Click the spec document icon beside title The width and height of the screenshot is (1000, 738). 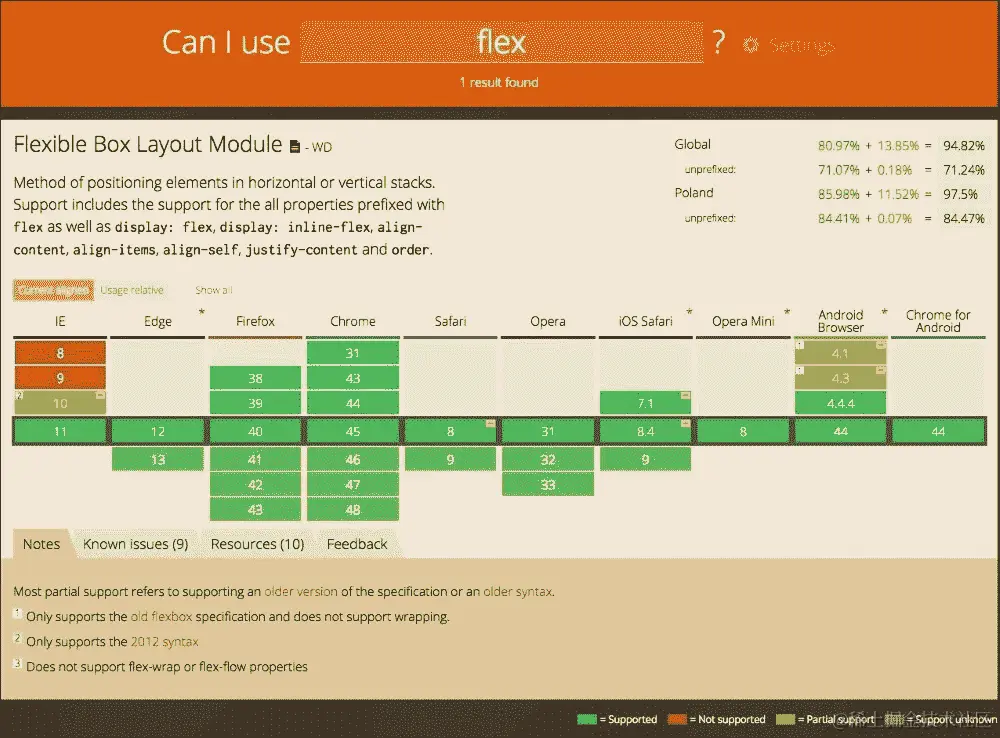point(295,147)
